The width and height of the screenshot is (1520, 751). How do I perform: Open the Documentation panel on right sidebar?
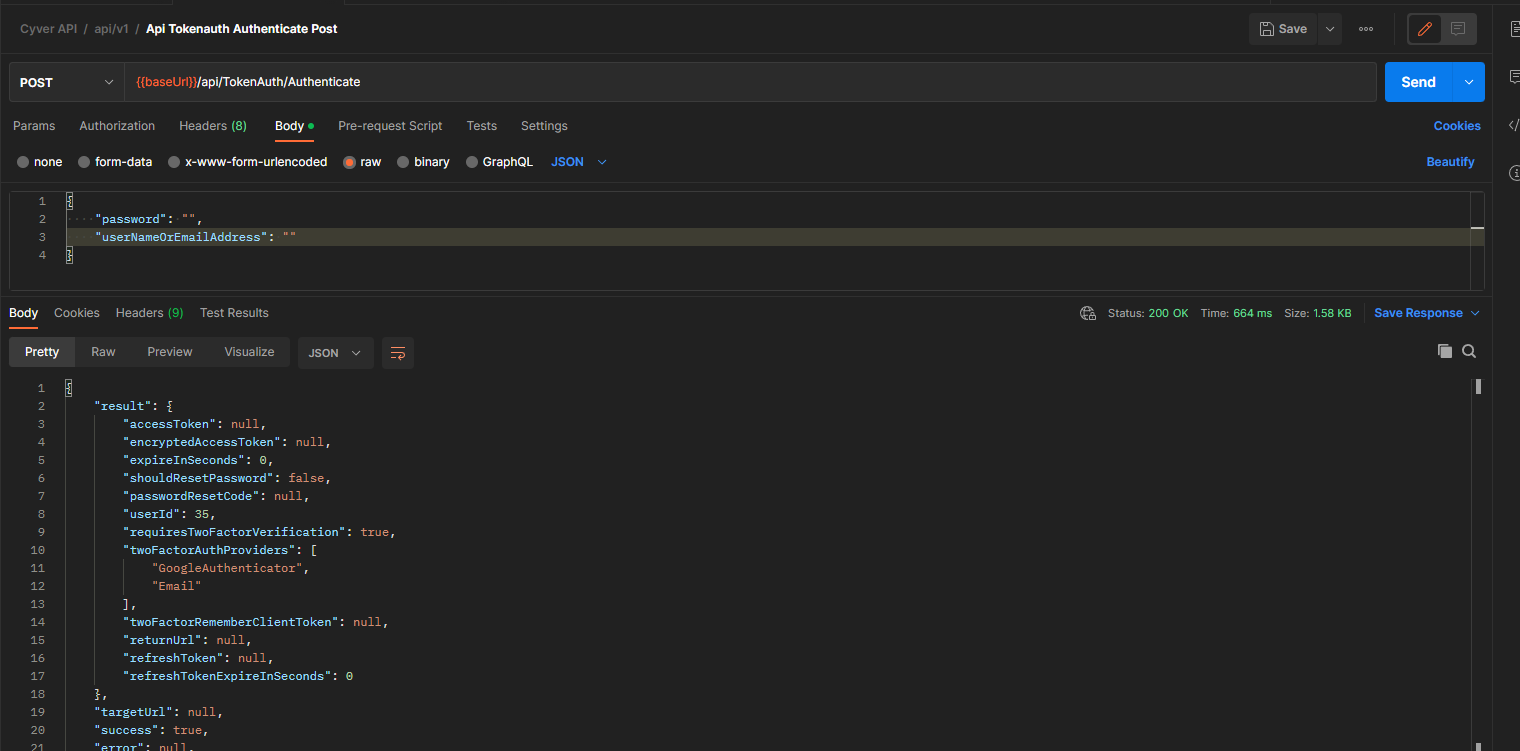[x=1514, y=28]
